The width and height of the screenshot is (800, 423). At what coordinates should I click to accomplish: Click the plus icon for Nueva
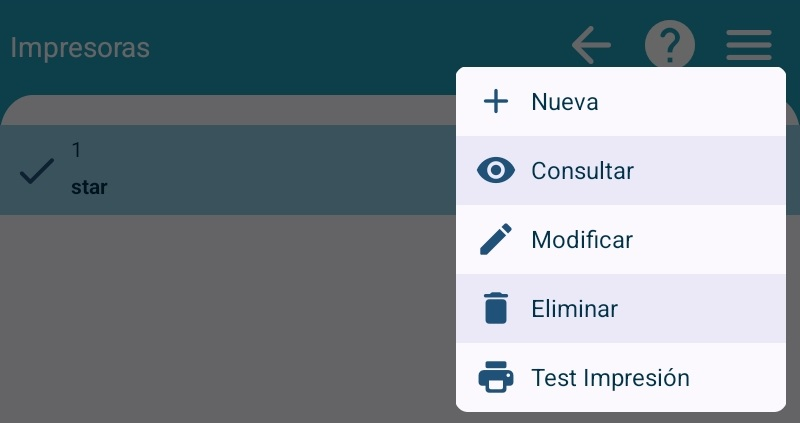click(495, 102)
